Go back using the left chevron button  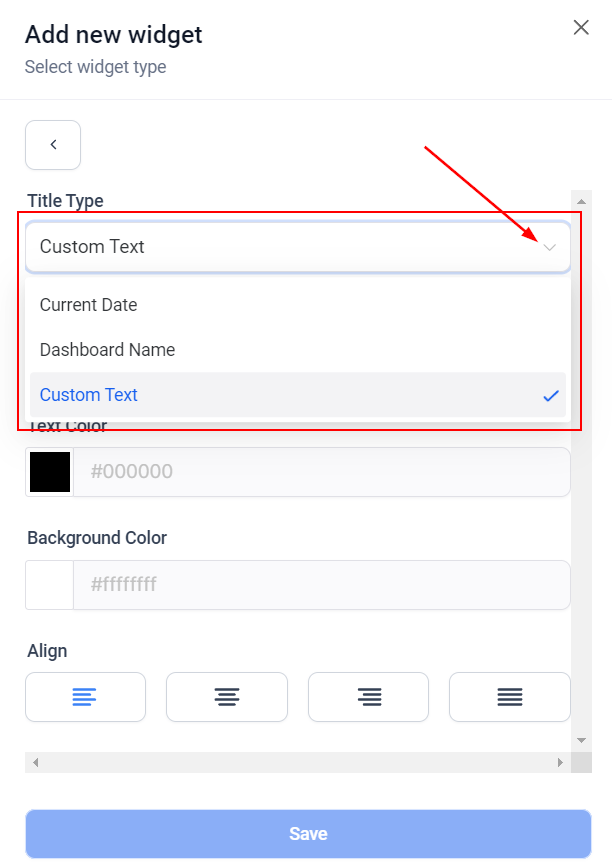[x=52, y=145]
